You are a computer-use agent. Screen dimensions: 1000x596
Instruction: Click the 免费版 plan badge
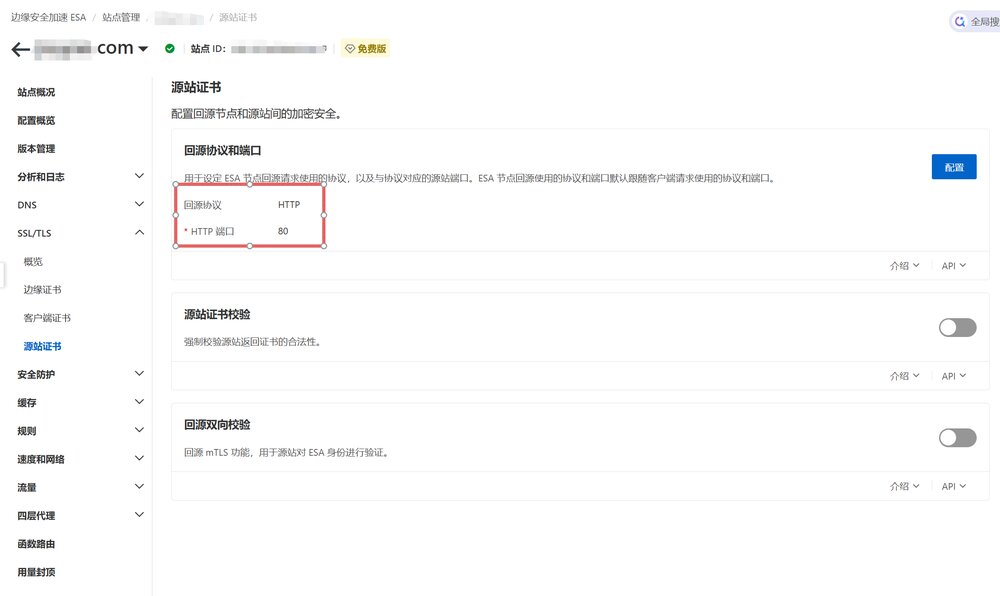point(365,48)
